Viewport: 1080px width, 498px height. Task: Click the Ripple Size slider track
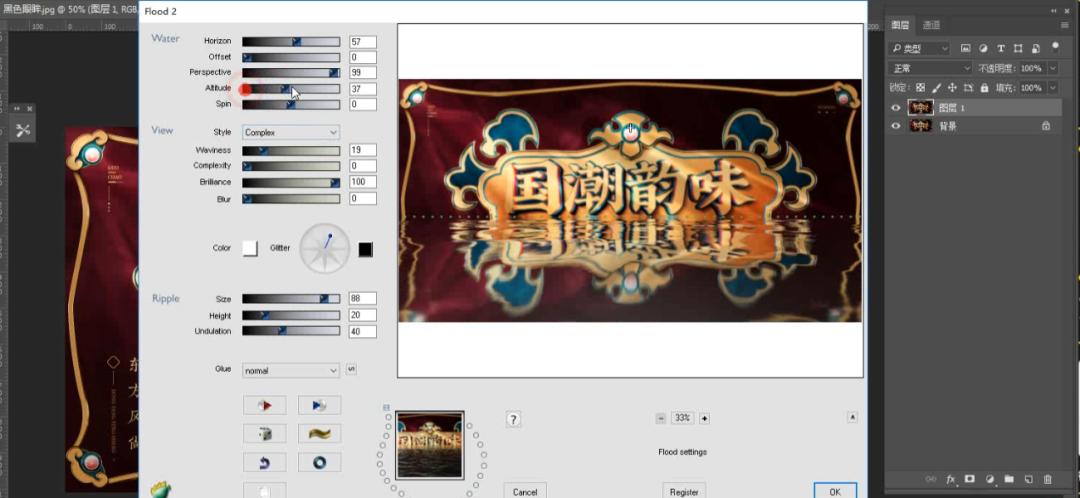click(291, 299)
